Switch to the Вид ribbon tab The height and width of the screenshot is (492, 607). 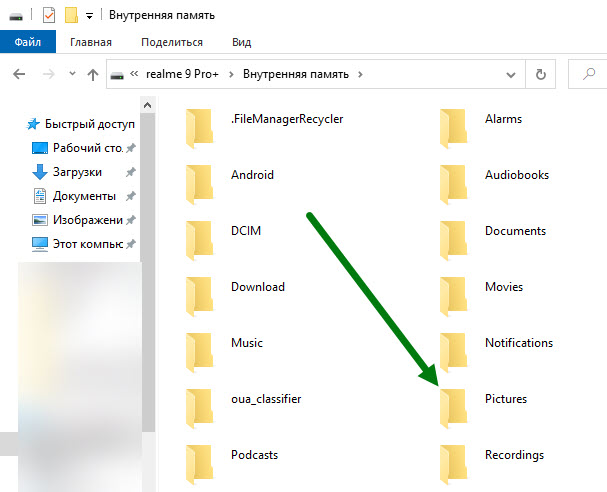[241, 42]
